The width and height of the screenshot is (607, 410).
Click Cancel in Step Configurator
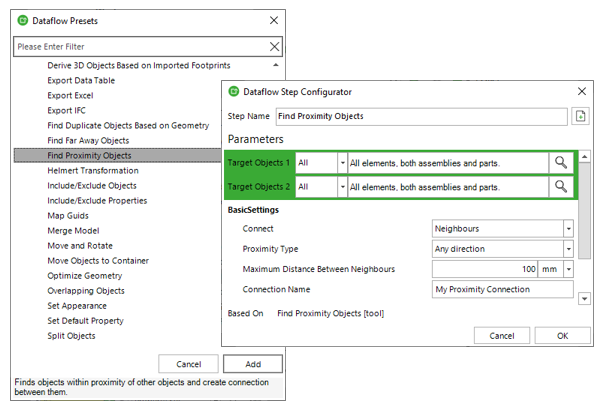pyautogui.click(x=502, y=336)
